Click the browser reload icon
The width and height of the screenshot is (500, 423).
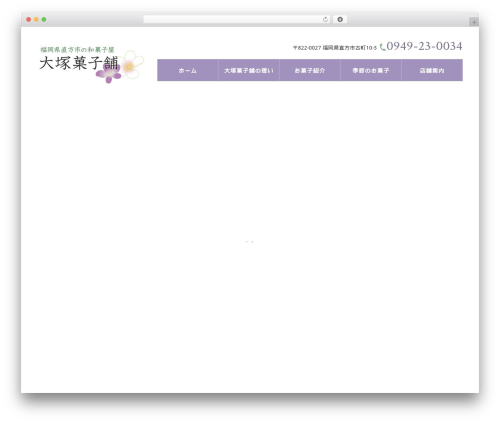(x=325, y=20)
